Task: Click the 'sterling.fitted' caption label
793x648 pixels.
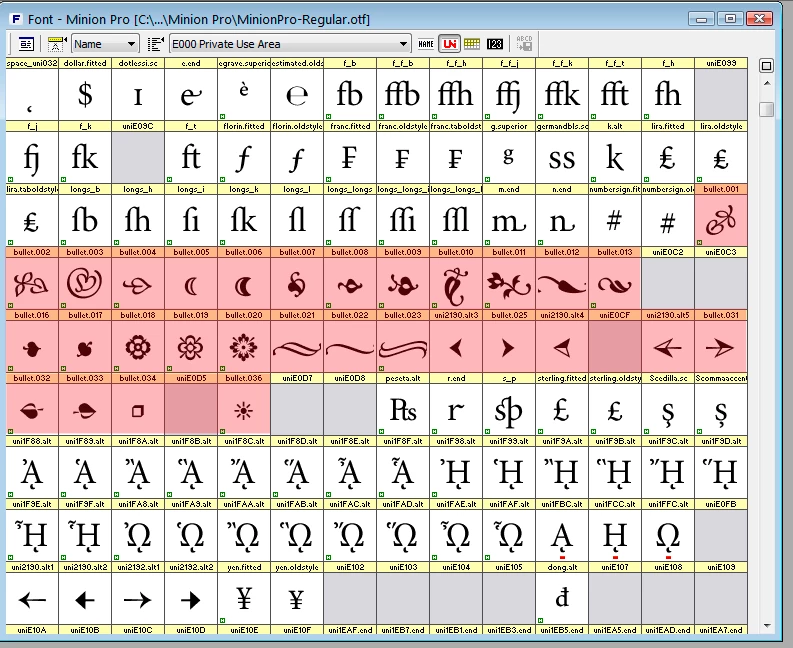Action: click(562, 378)
